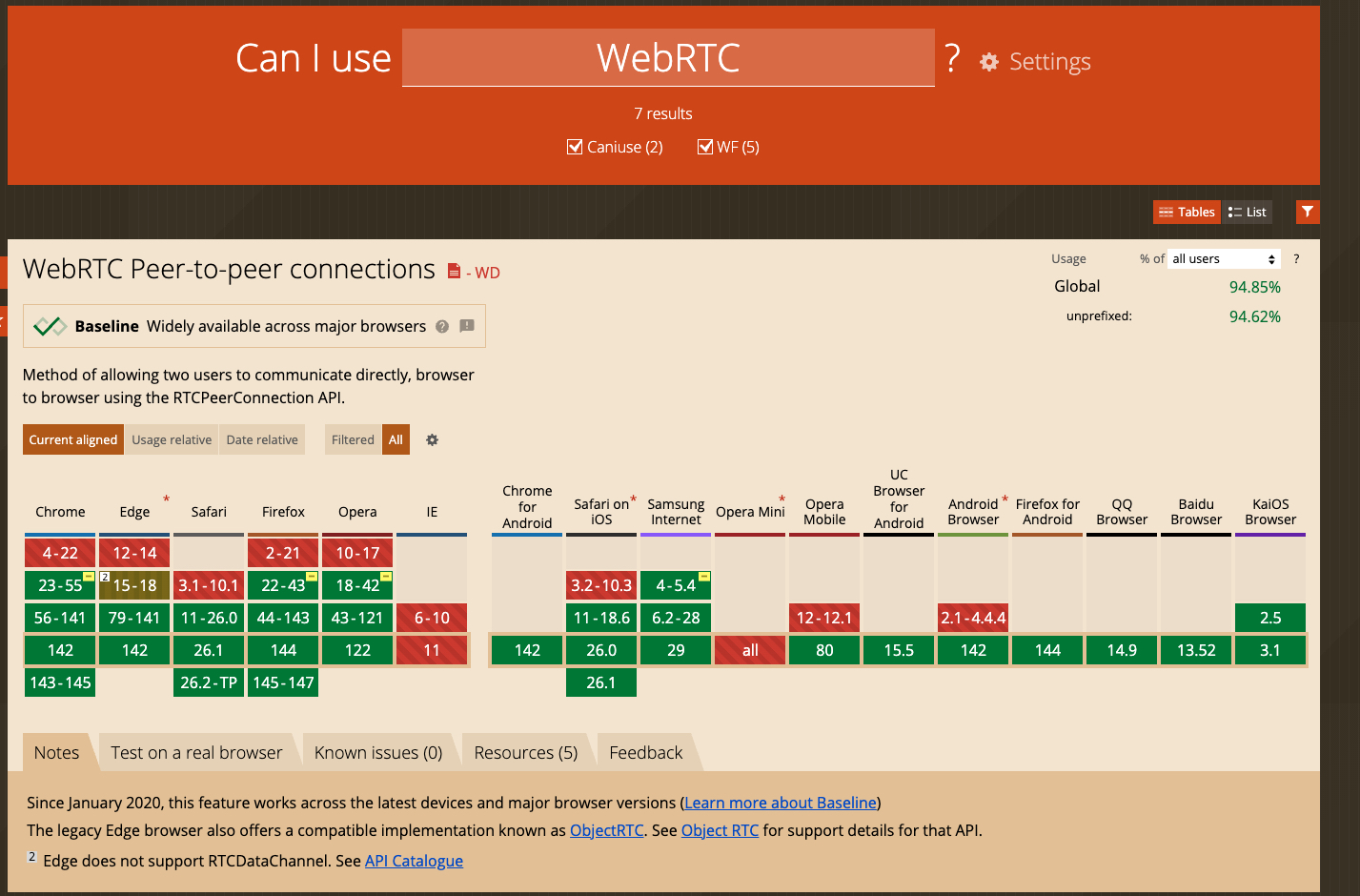Click note flag on Opera 18-42 cell
The image size is (1360, 896).
(386, 576)
